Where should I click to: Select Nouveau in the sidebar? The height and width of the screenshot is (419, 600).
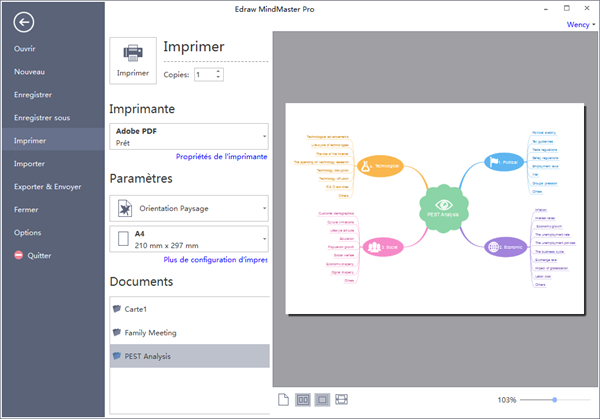tap(29, 72)
